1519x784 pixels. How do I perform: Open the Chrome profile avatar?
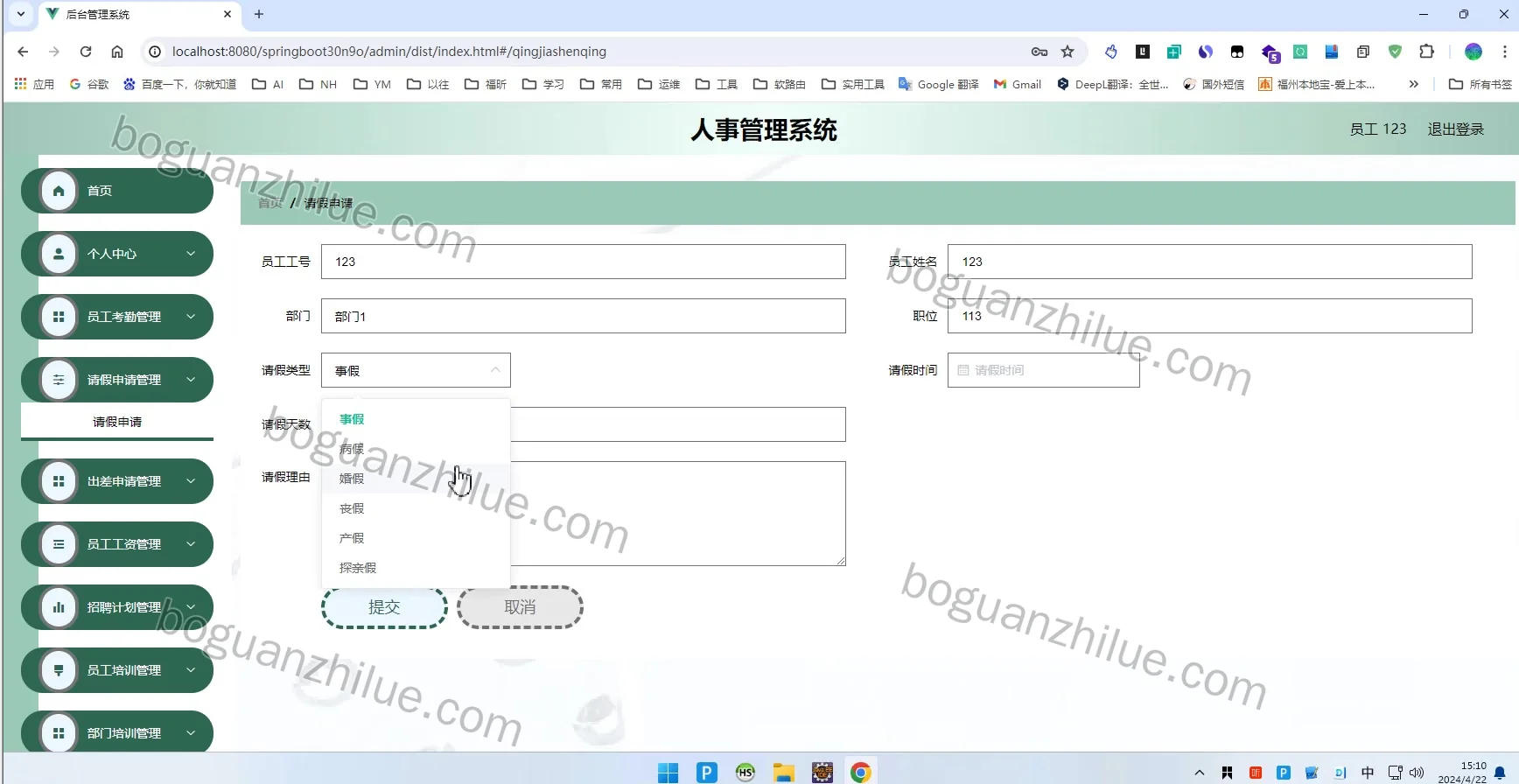tap(1473, 52)
